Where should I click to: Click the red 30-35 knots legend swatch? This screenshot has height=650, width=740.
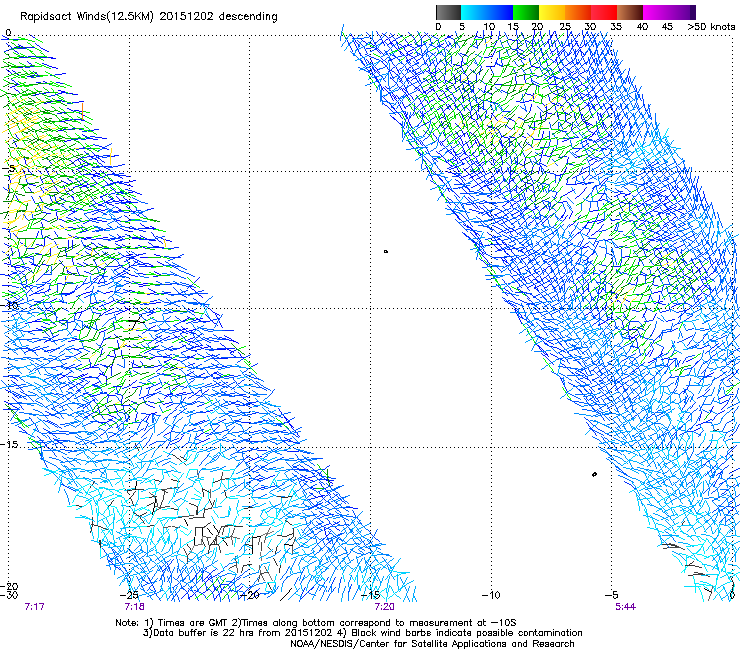(x=604, y=12)
